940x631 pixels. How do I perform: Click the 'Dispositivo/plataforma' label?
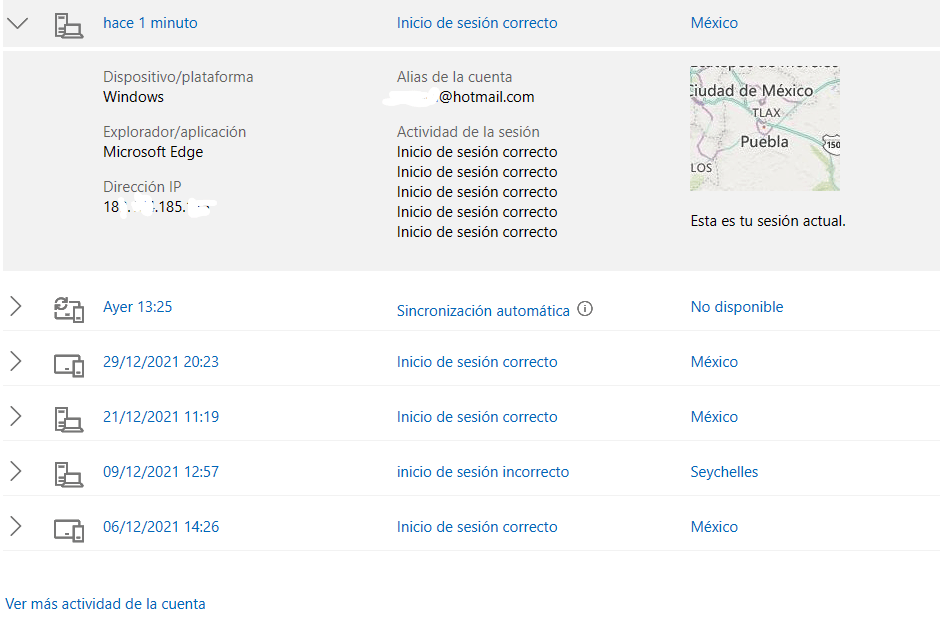click(178, 77)
